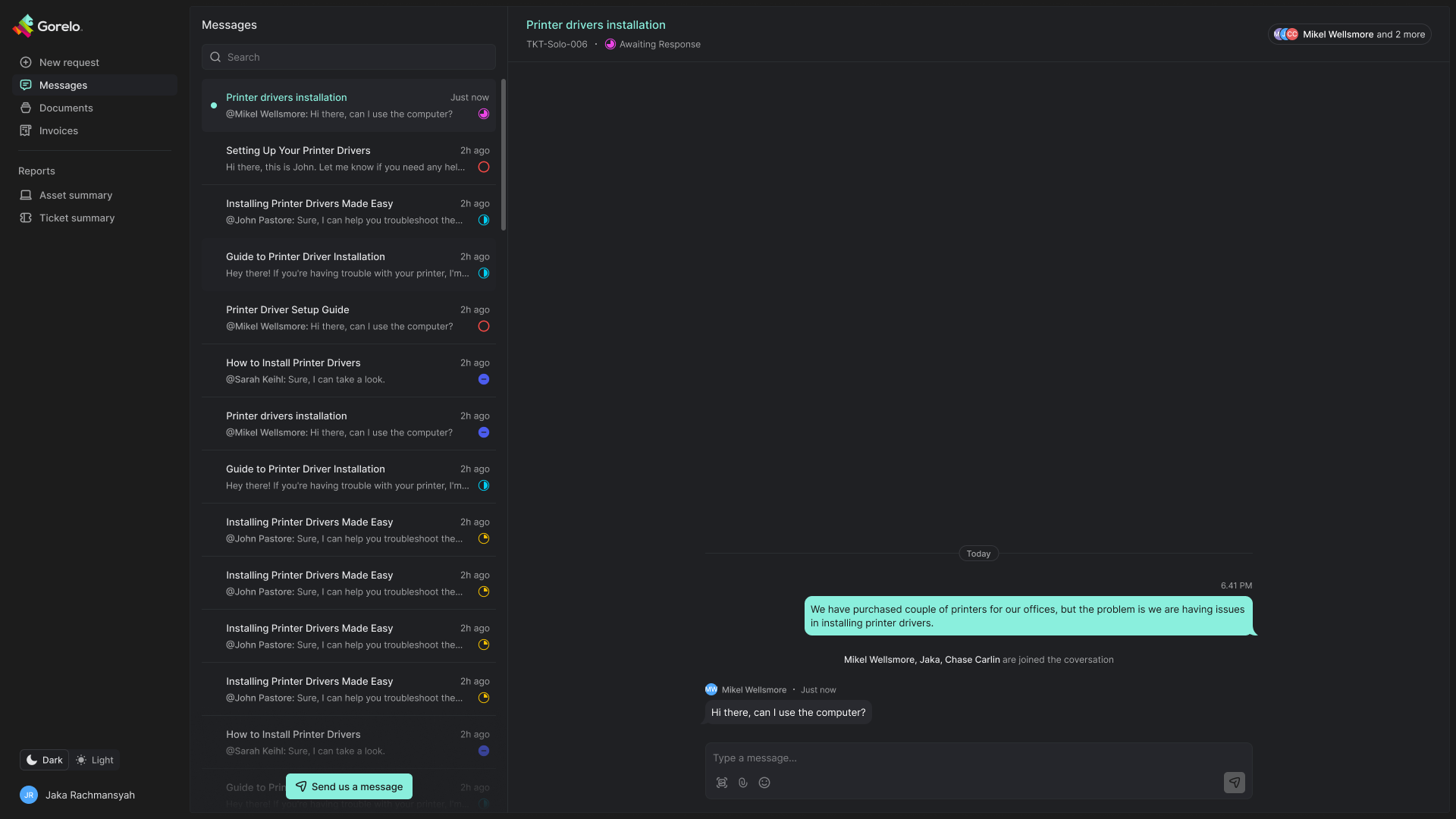Click the Invoices icon in the sidebar

[26, 130]
